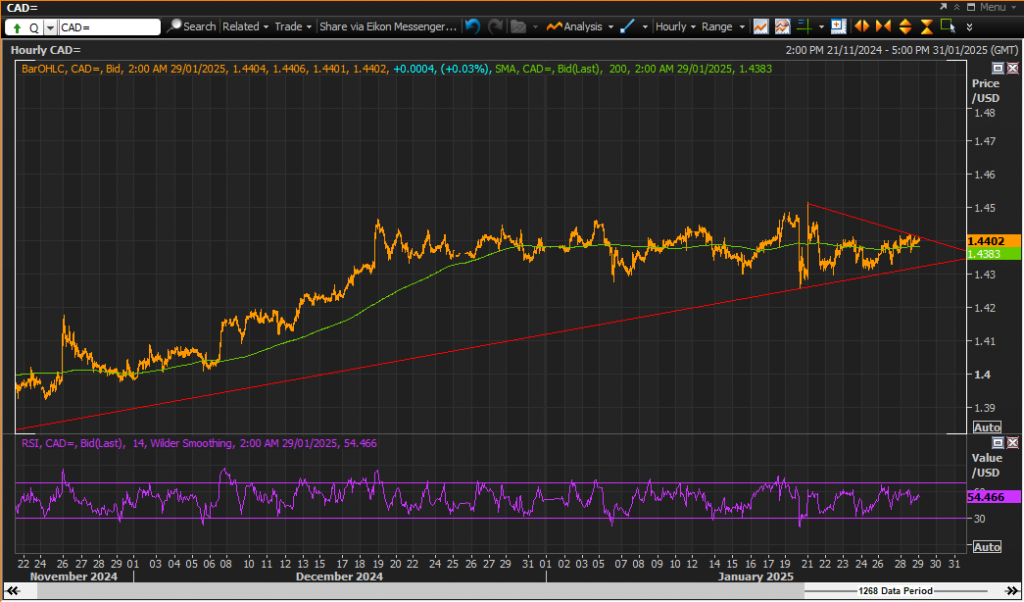
Task: Toggle Auto scaling on the price axis
Action: [x=987, y=428]
